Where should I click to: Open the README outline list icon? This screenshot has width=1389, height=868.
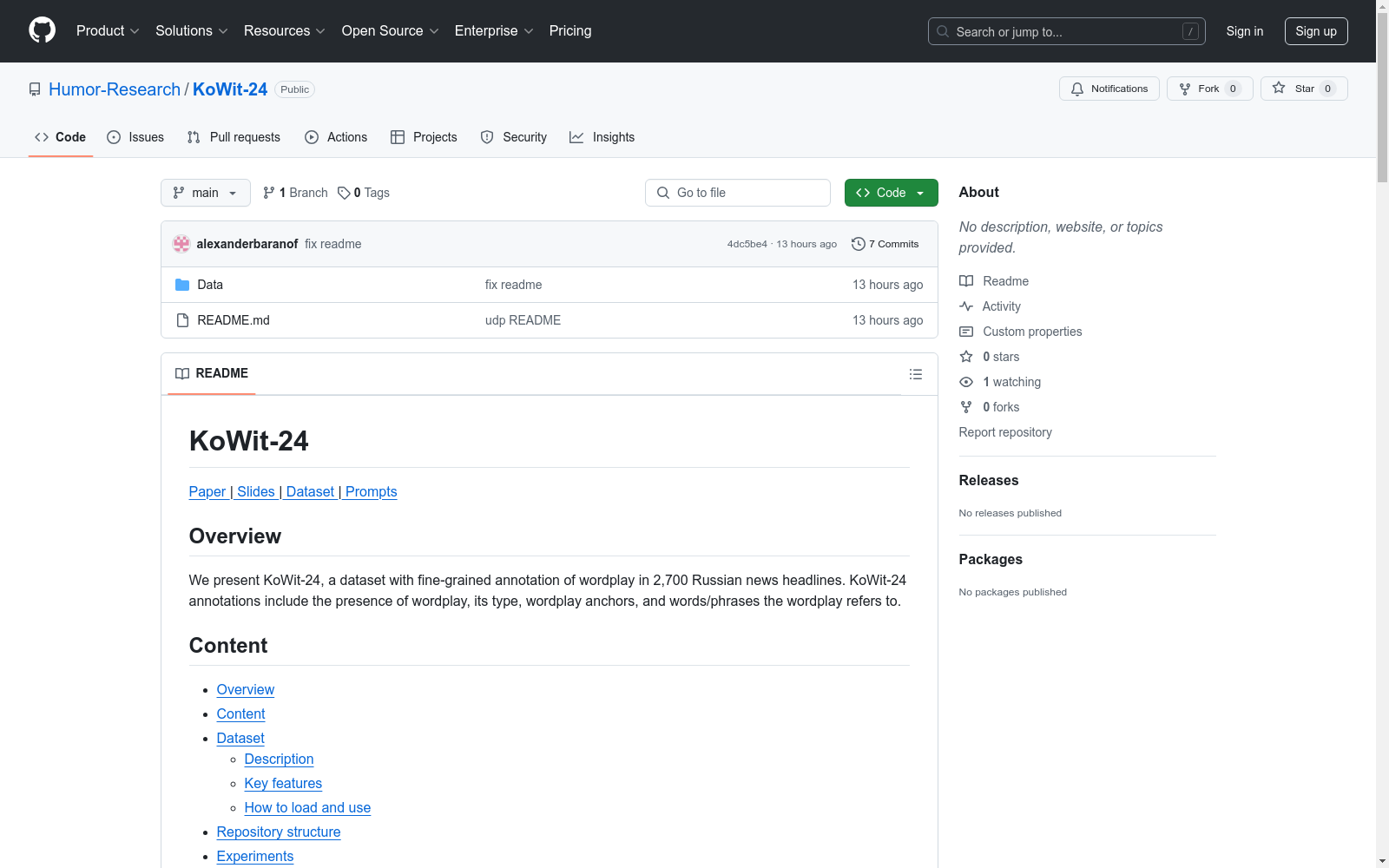(x=916, y=374)
